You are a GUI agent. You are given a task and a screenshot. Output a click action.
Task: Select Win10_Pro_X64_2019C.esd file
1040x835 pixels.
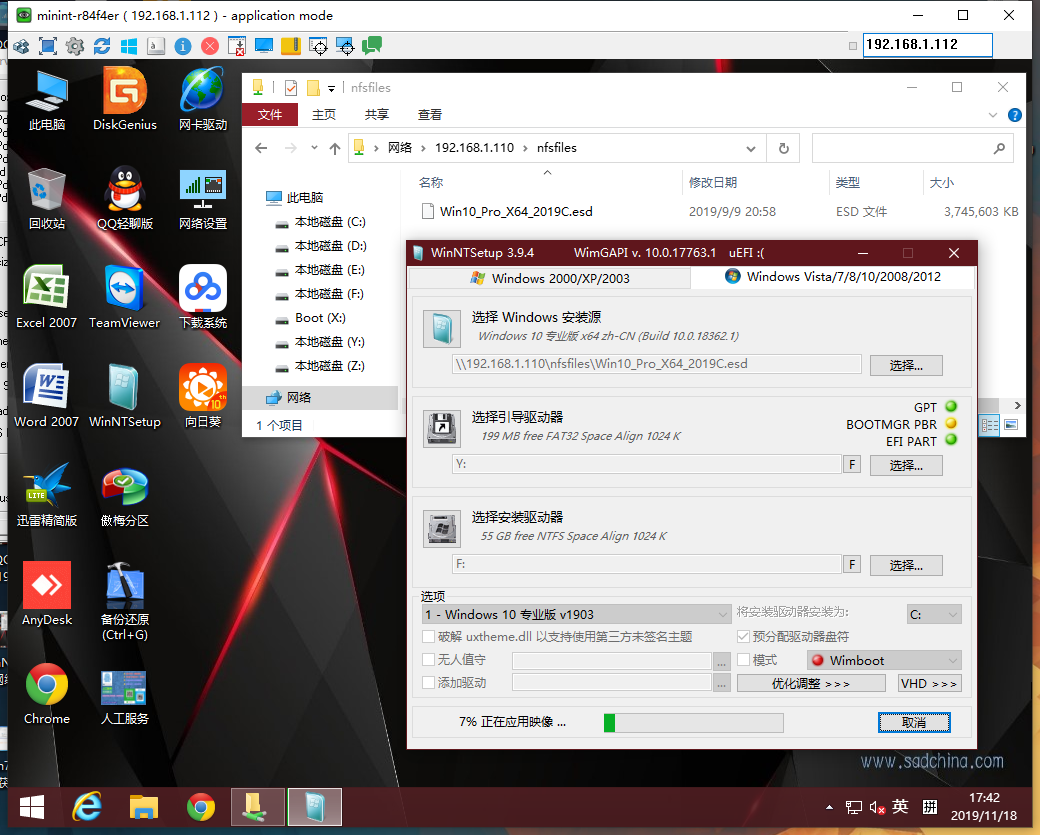(x=516, y=212)
